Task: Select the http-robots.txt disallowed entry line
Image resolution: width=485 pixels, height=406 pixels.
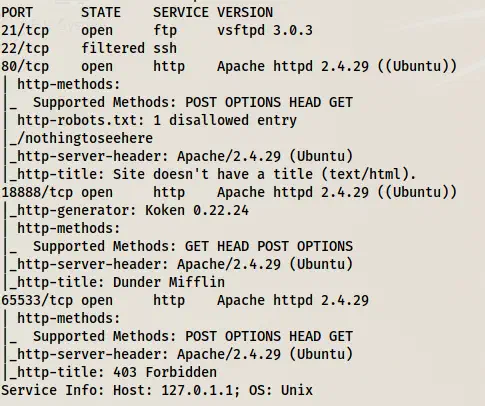Action: (x=157, y=120)
